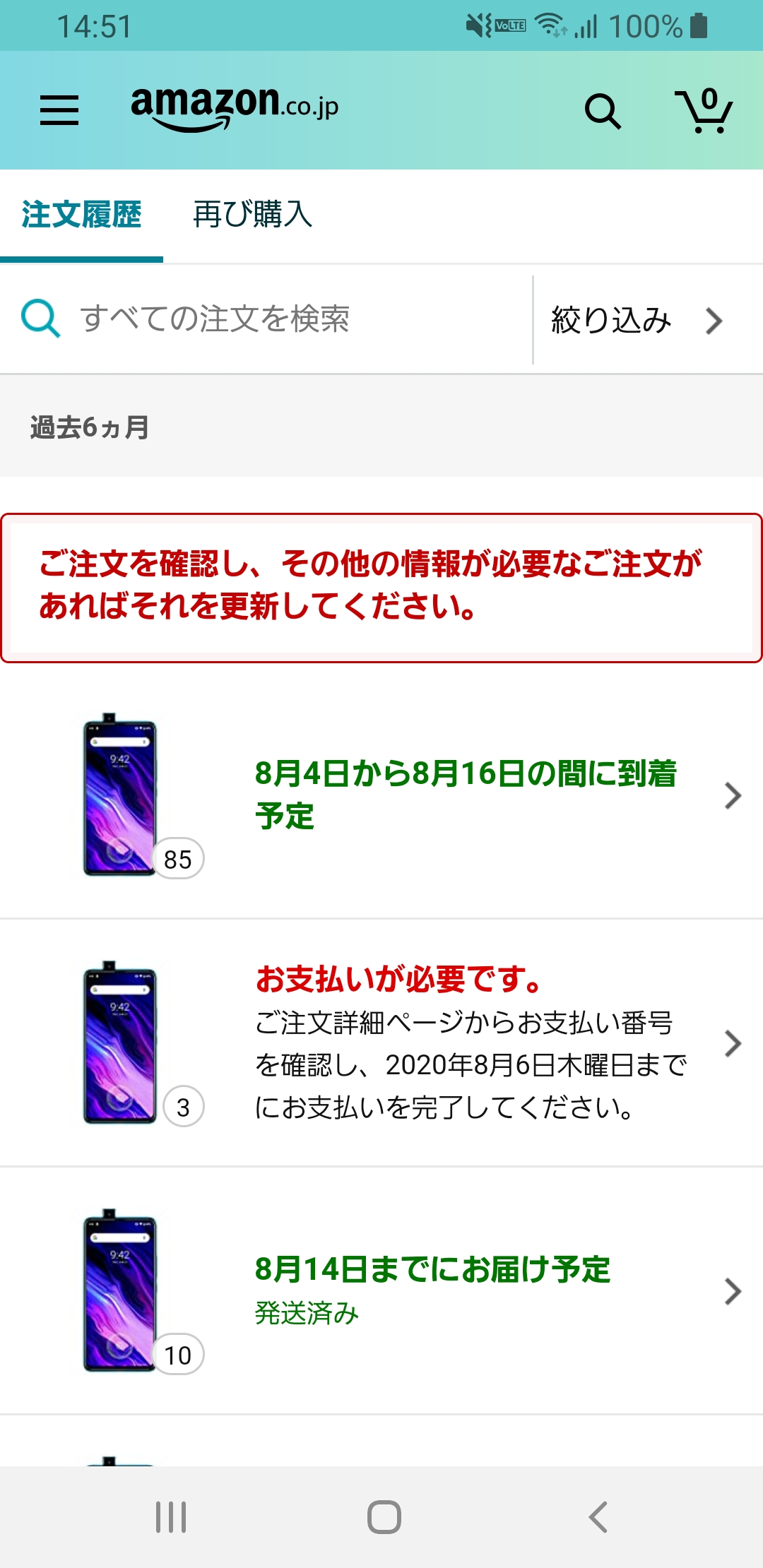The image size is (763, 1568).
Task: Open the hamburger navigation menu
Action: 59,111
